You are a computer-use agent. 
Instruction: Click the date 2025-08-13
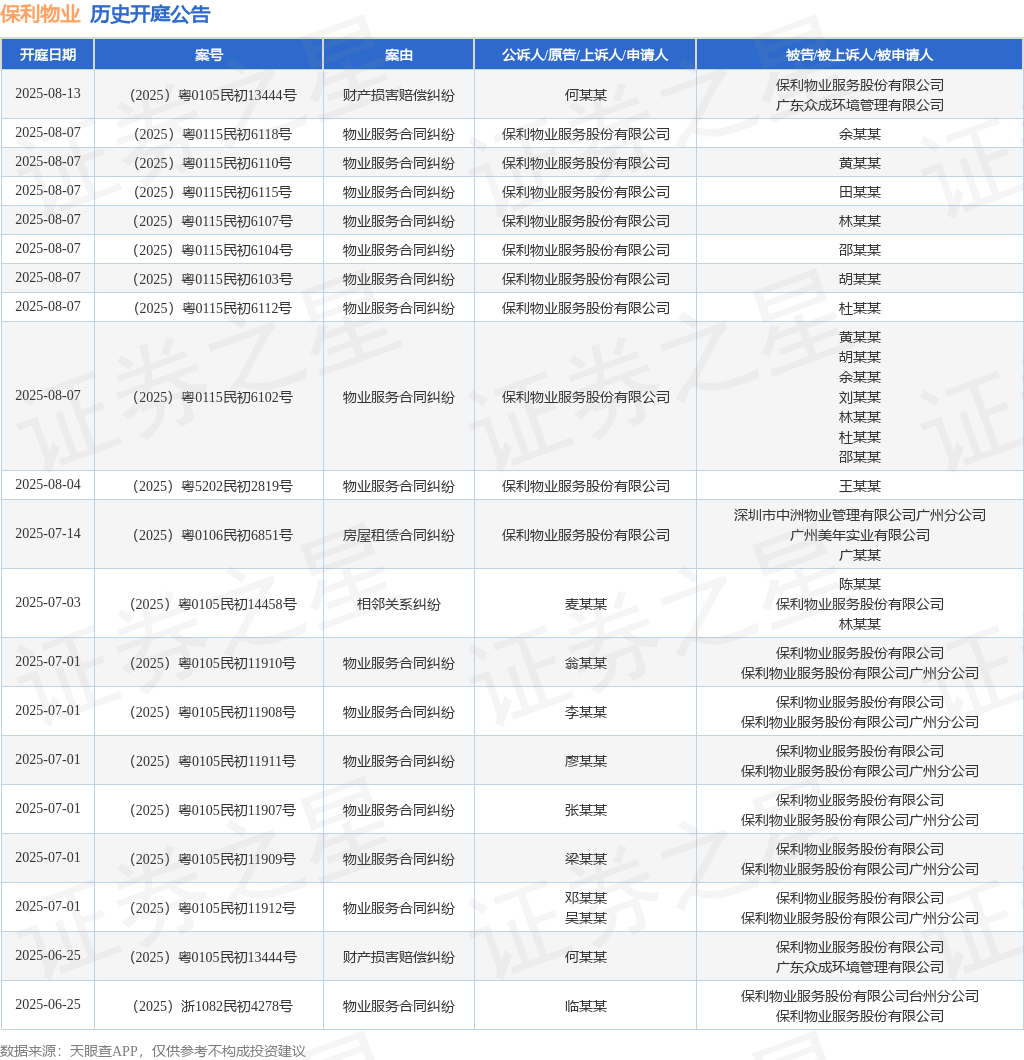pyautogui.click(x=48, y=94)
